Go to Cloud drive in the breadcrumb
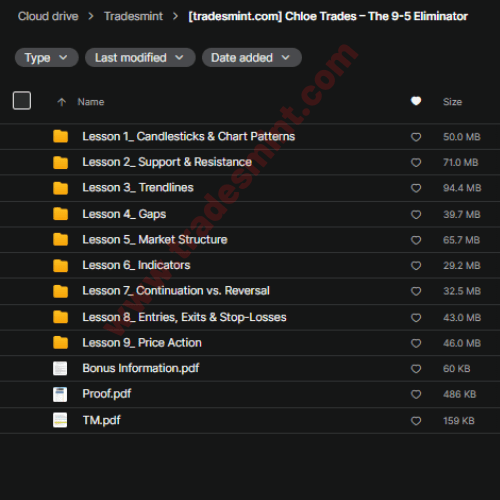 point(48,16)
